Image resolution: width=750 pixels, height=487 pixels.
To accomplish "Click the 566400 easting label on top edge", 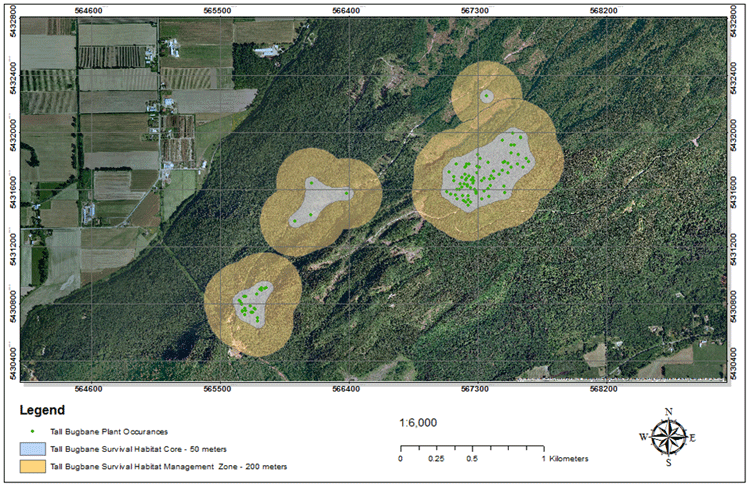I will click(x=345, y=10).
